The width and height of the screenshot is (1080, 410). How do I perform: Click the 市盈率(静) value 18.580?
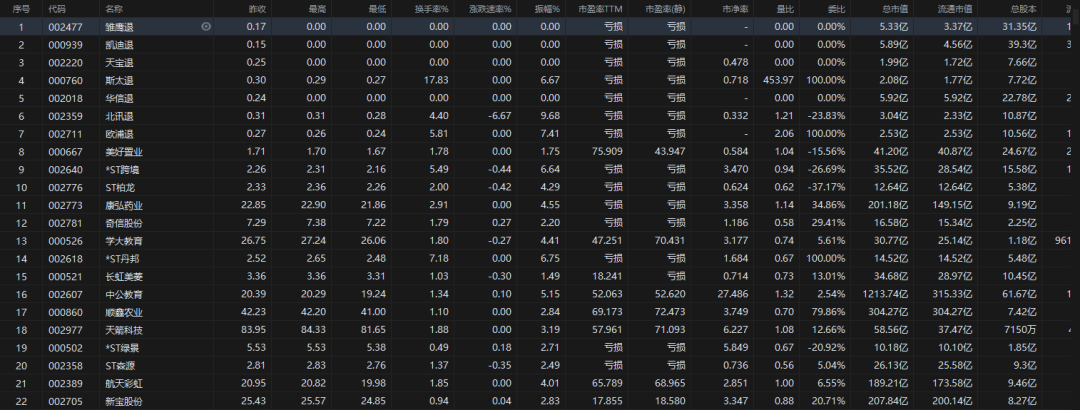coord(671,402)
